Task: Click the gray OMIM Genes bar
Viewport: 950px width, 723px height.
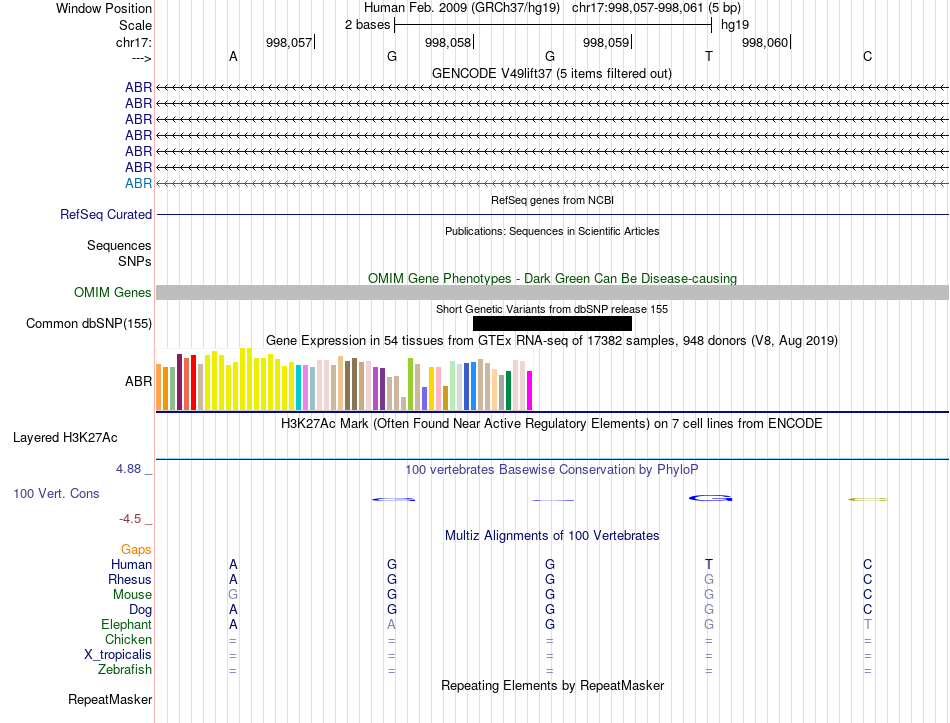Action: tap(552, 292)
